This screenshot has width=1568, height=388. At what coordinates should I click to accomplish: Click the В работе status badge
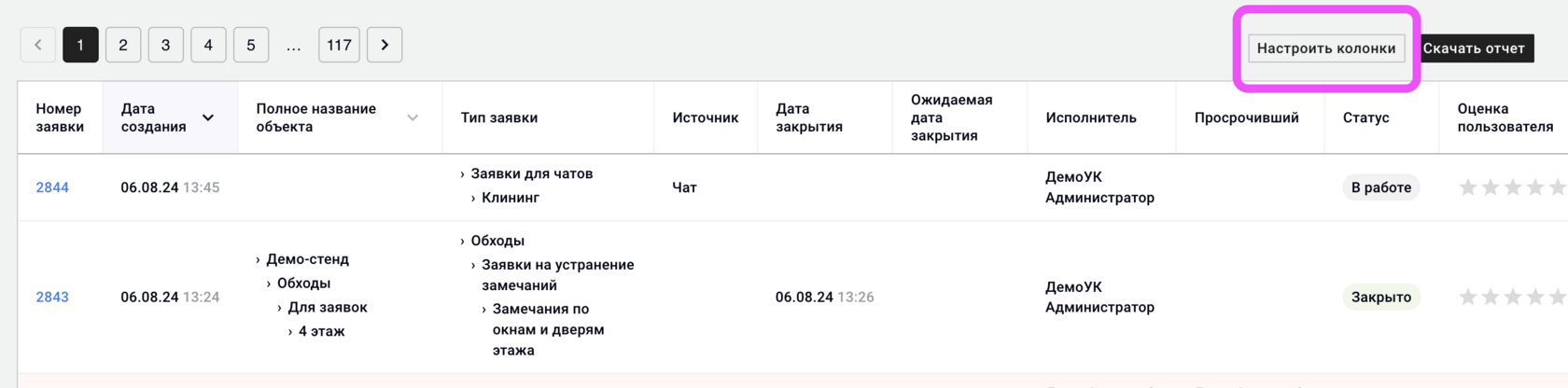(x=1381, y=187)
